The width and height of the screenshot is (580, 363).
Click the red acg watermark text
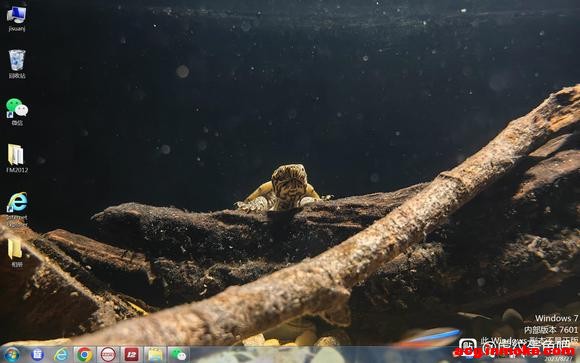pyautogui.click(x=514, y=352)
